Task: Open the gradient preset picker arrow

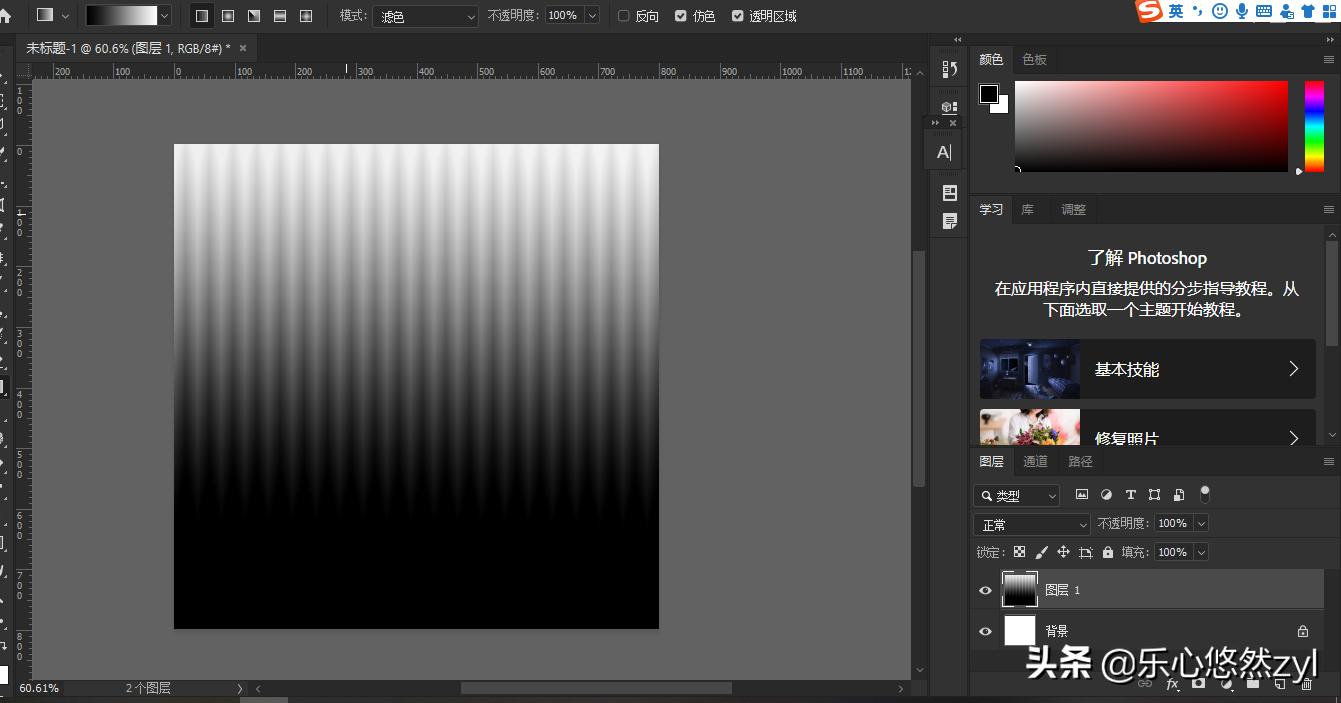Action: [x=164, y=16]
